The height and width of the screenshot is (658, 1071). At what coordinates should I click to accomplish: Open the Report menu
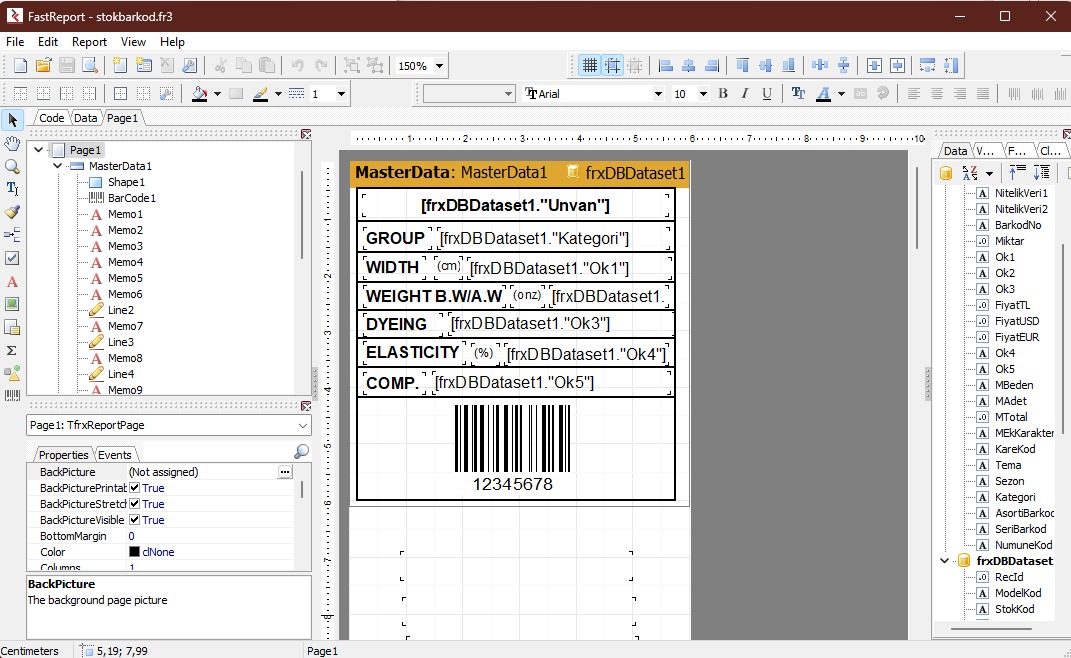coord(89,42)
